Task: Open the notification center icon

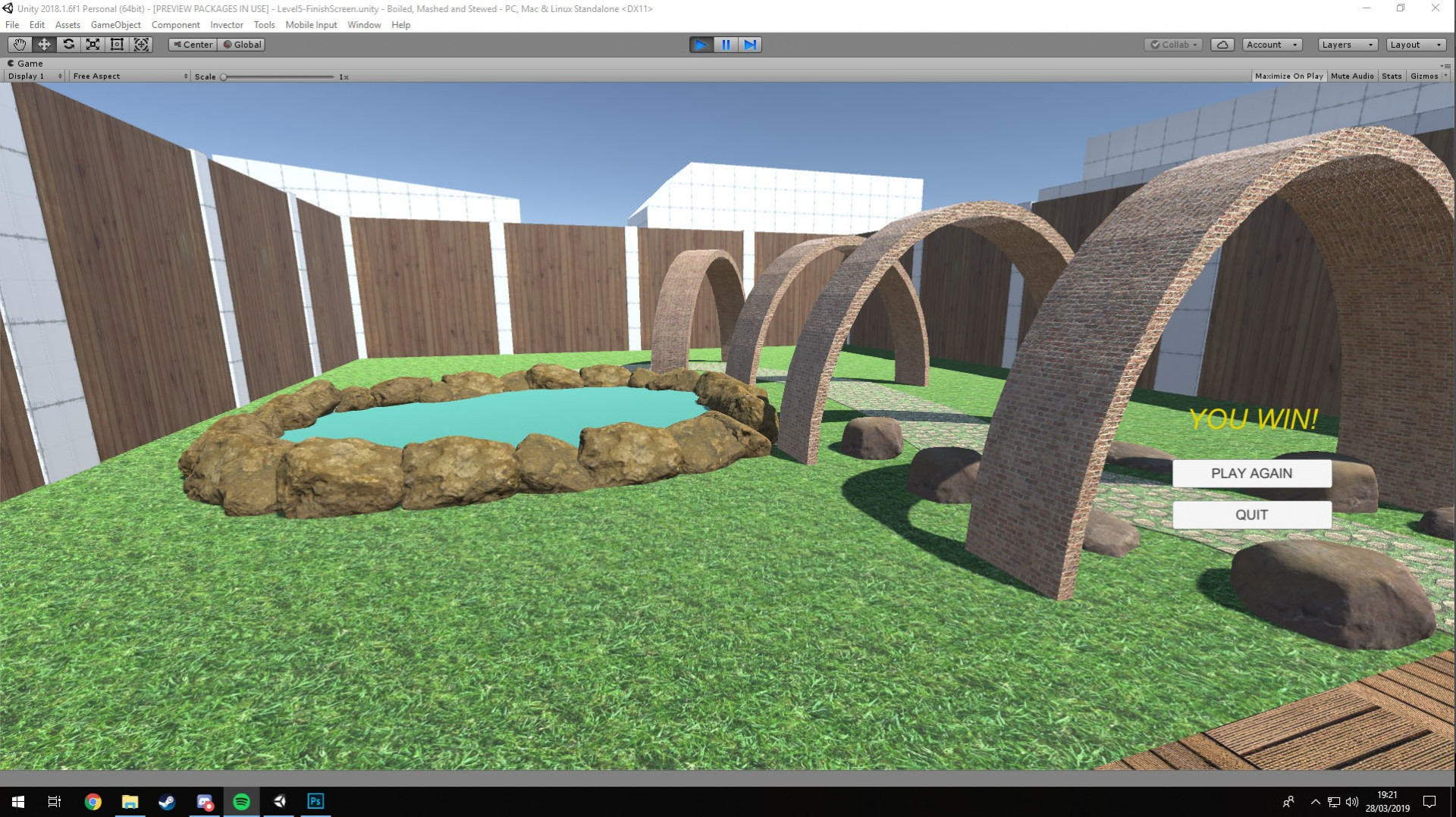Action: (1429, 801)
